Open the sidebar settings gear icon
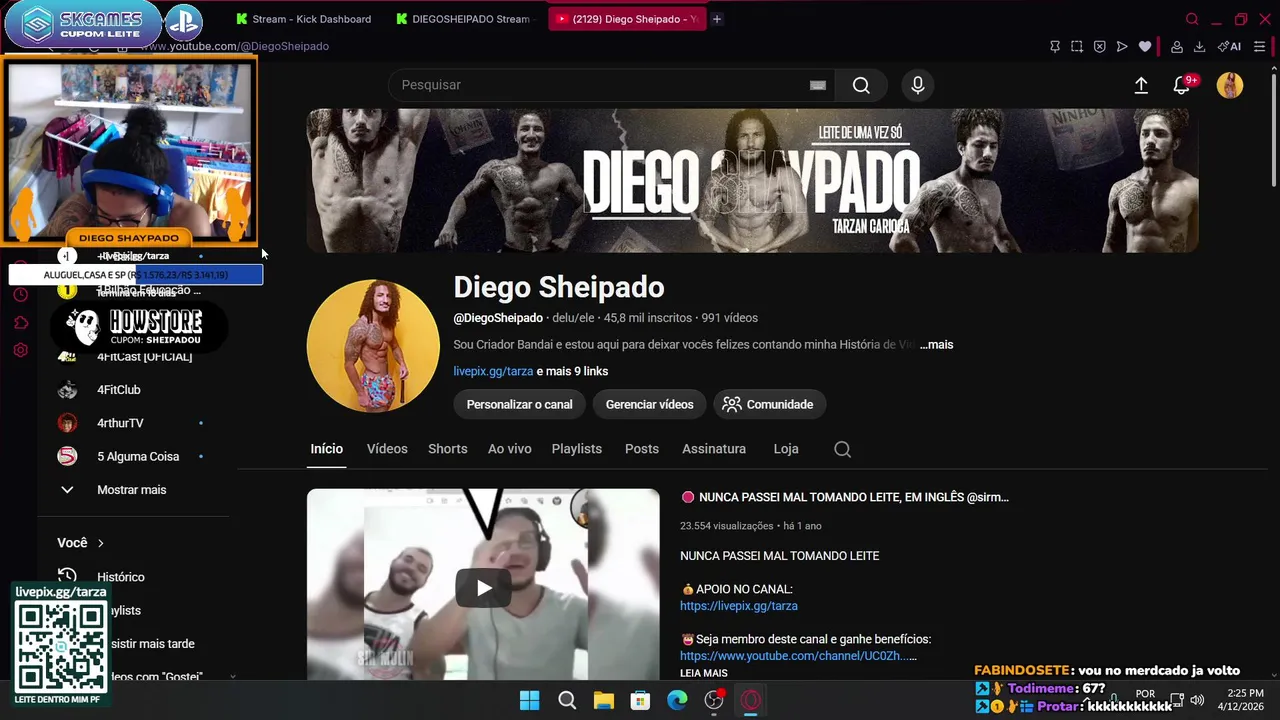Viewport: 1280px width, 720px height. [20, 351]
